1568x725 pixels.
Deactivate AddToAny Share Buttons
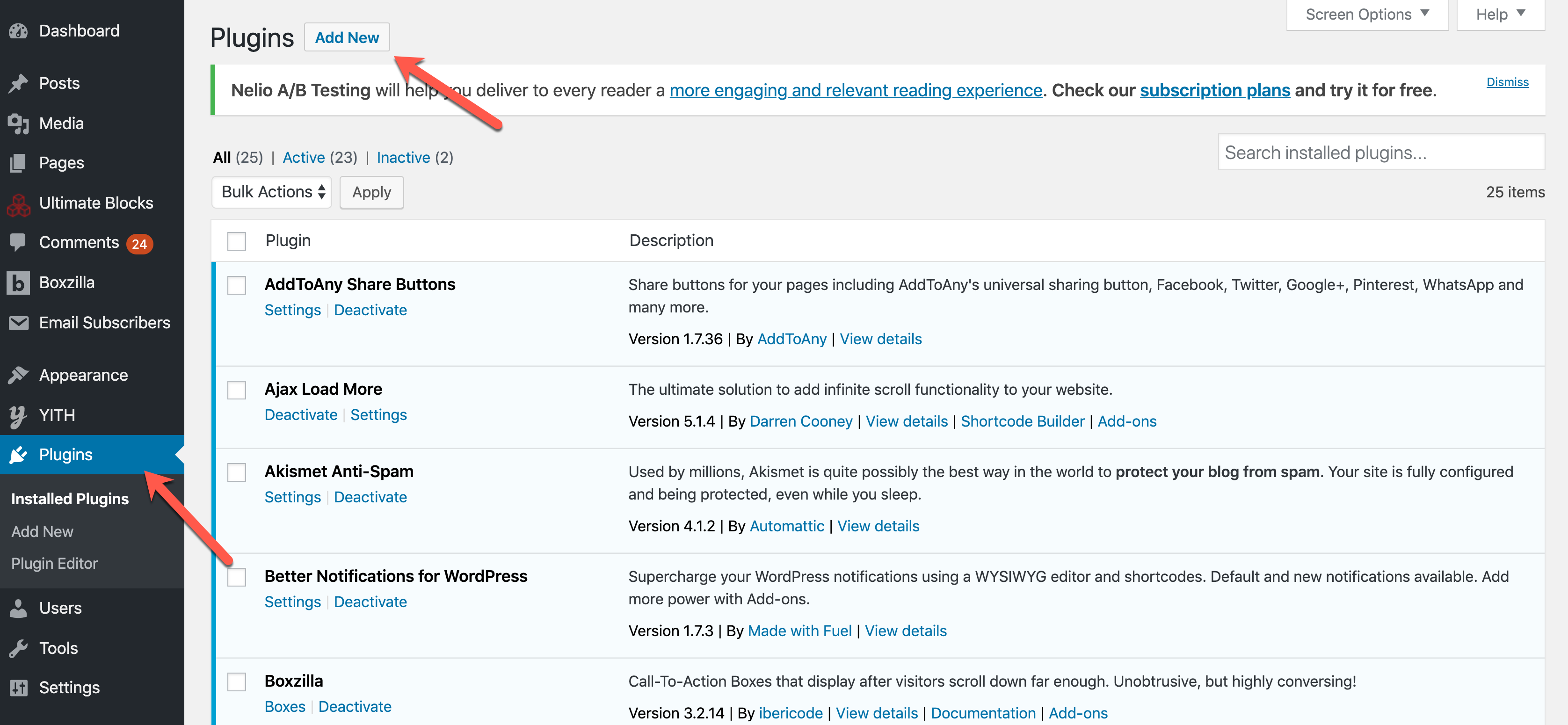pos(370,311)
